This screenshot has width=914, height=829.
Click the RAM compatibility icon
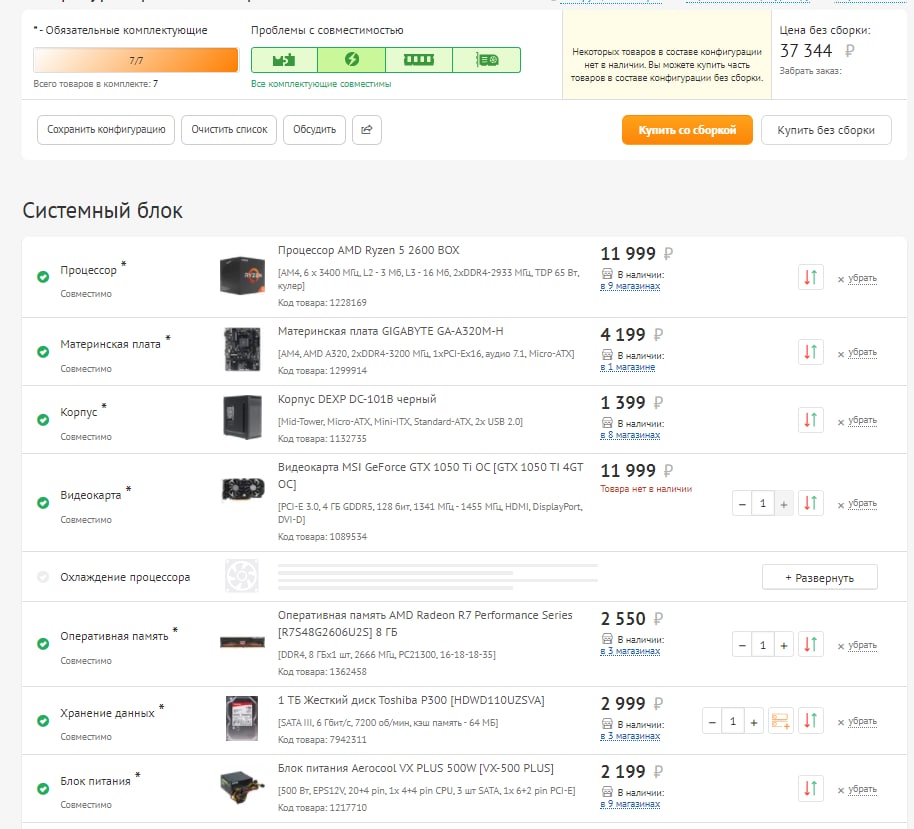[418, 60]
